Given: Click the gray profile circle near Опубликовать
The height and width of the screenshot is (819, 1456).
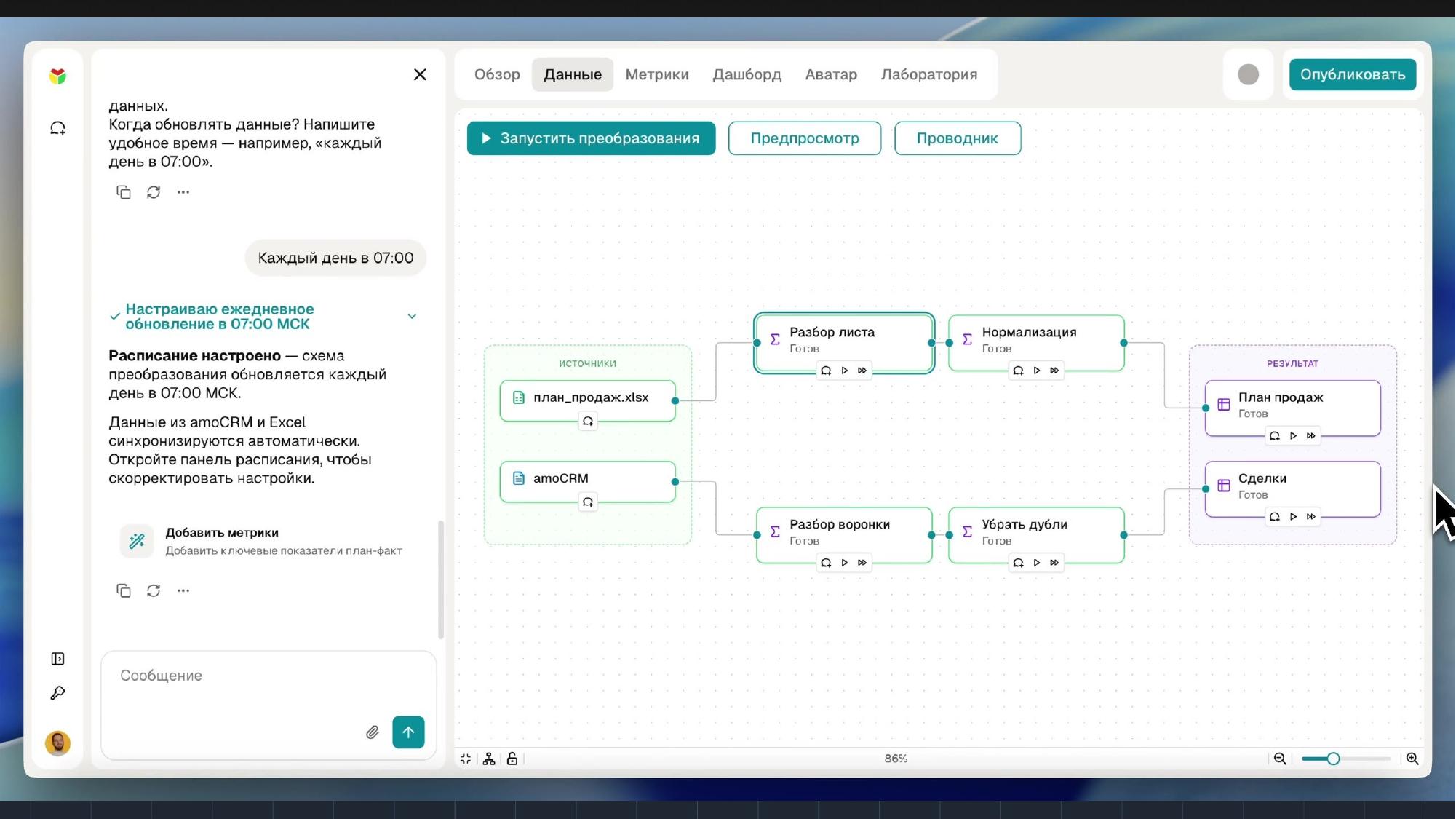Looking at the screenshot, I should tap(1248, 74).
